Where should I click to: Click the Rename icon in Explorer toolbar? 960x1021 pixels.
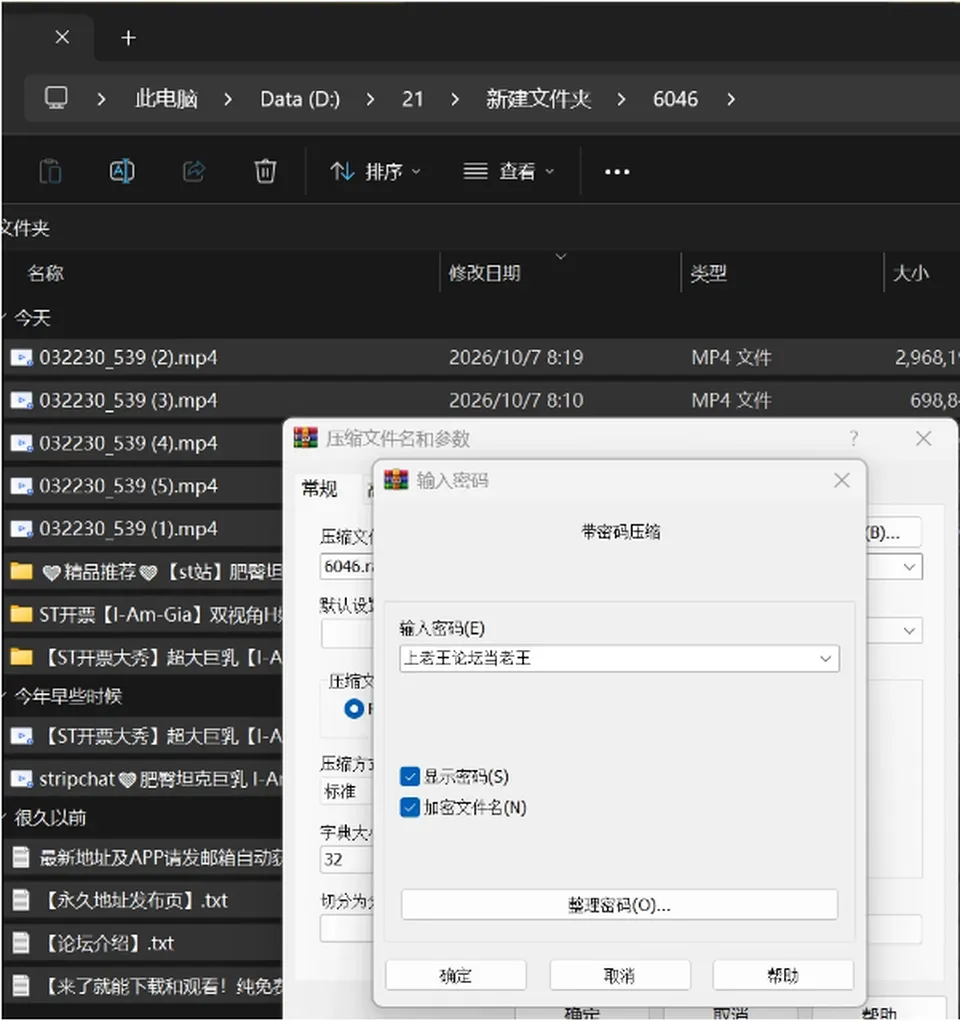122,171
